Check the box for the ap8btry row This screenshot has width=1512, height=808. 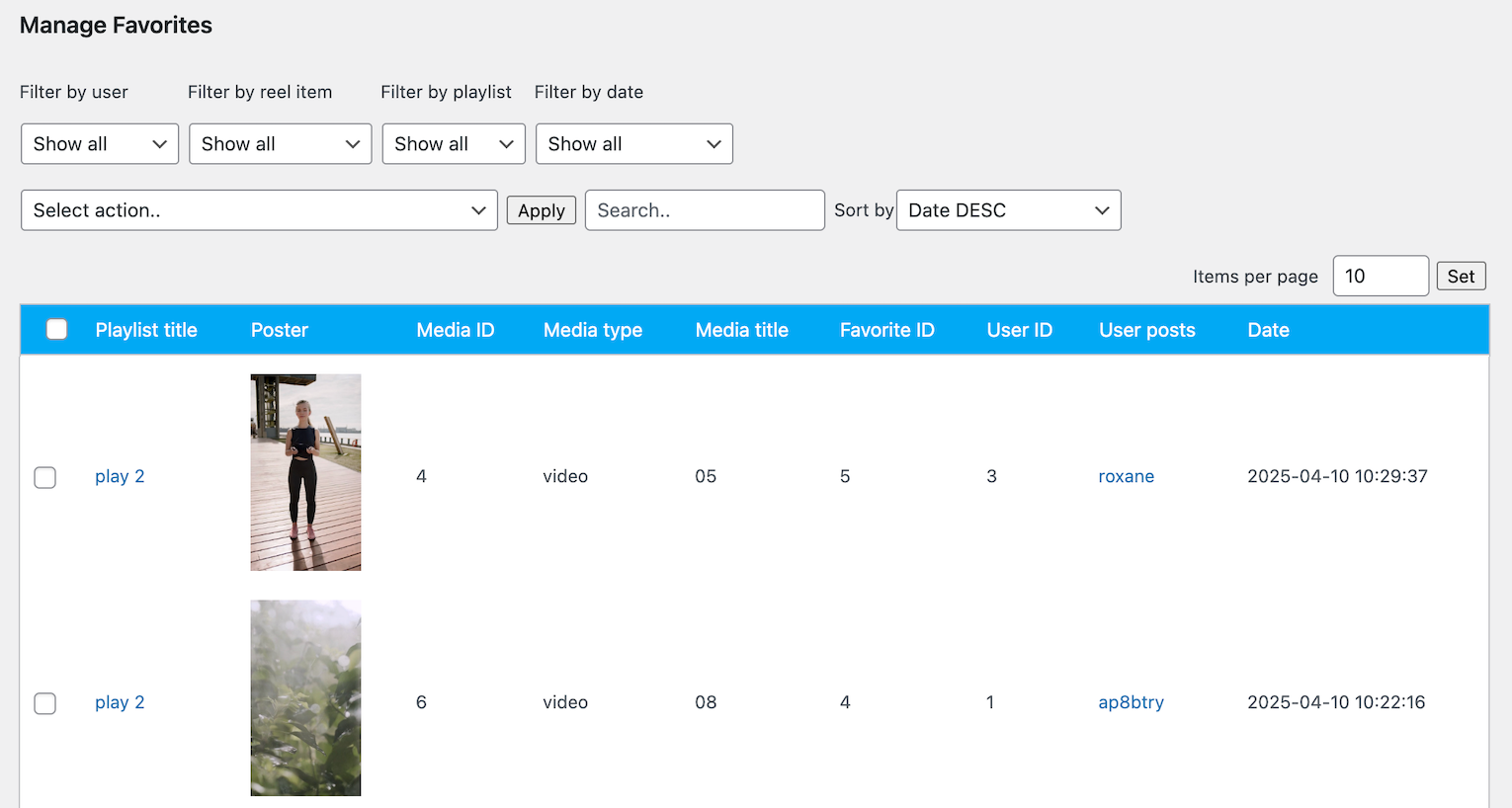45,703
